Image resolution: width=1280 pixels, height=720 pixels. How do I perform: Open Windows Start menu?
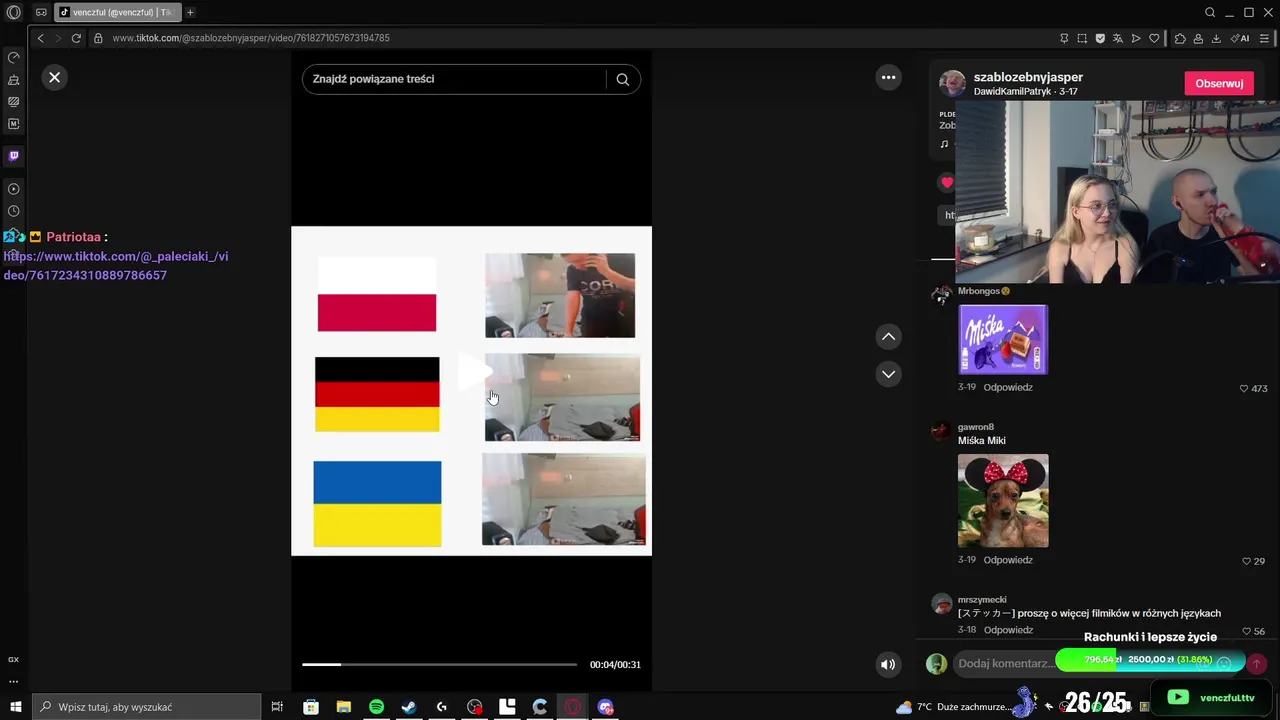(x=15, y=707)
